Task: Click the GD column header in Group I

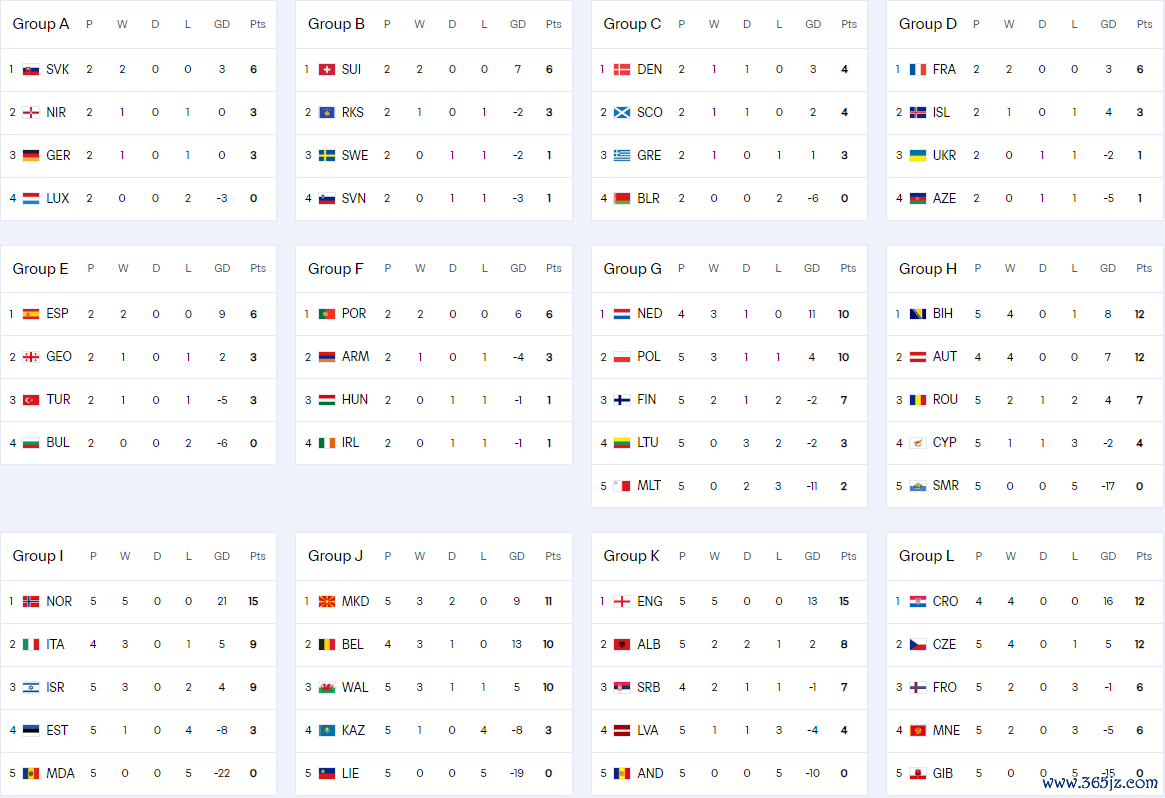Action: click(222, 557)
